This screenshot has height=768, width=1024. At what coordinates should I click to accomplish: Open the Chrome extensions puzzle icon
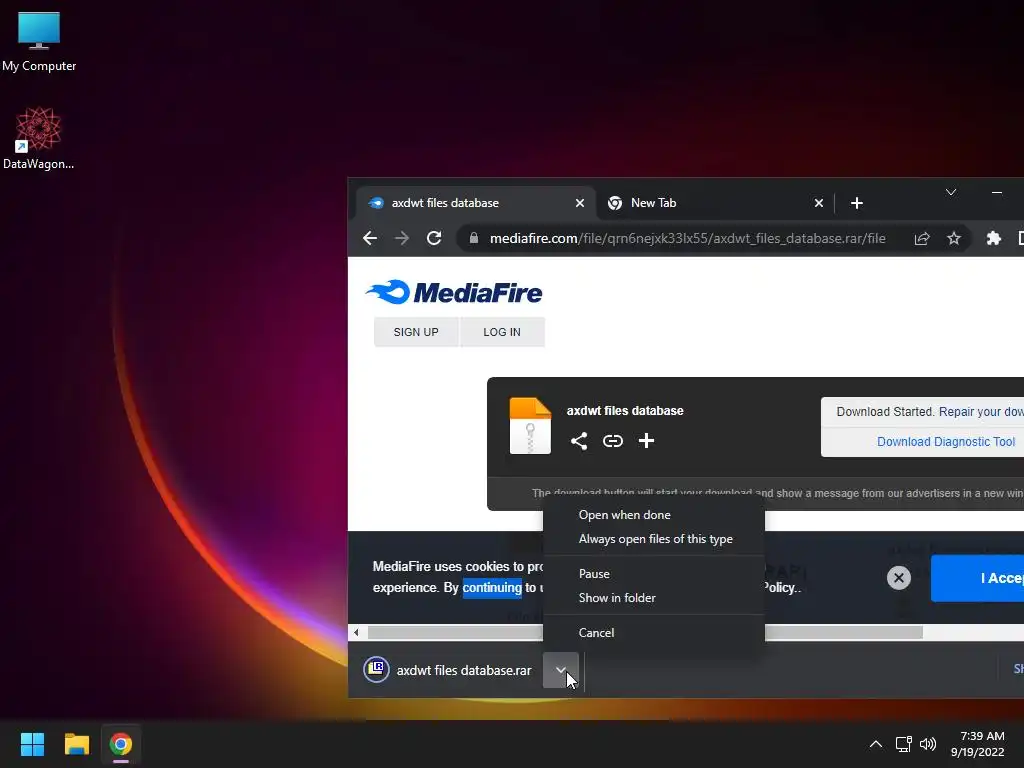993,238
